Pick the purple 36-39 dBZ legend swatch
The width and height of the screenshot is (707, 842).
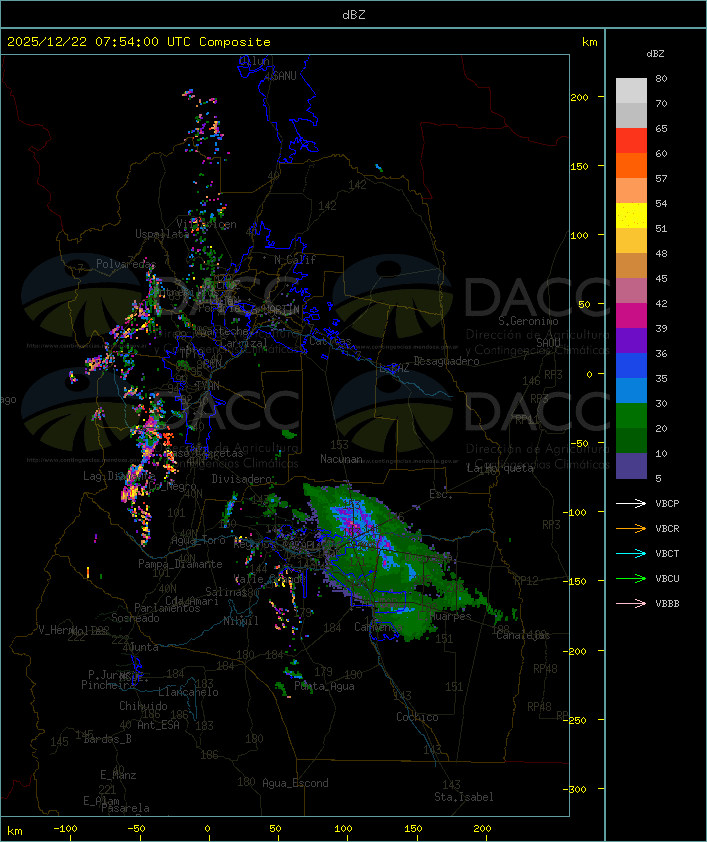[631, 341]
